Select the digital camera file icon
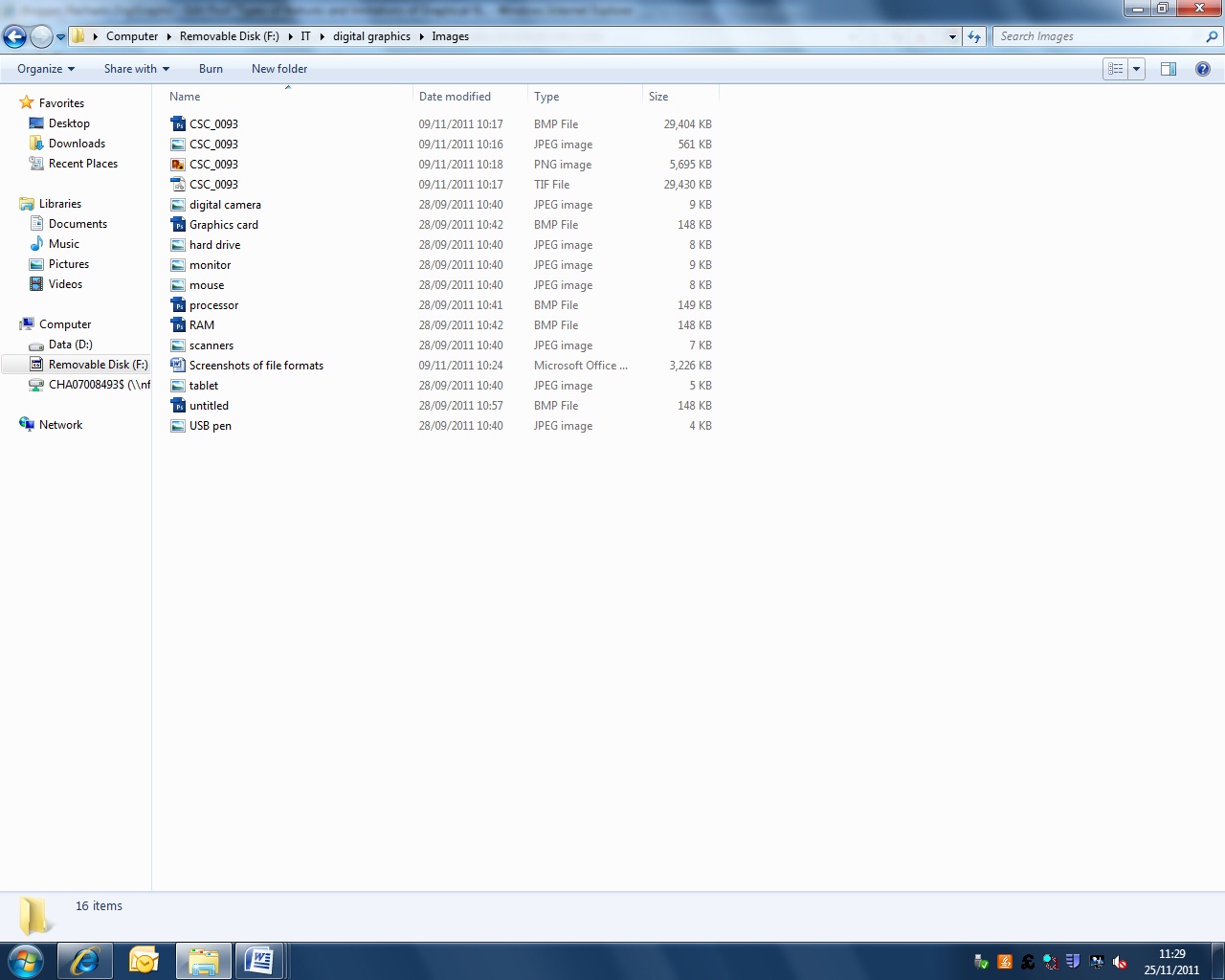Screen dimensions: 1225x980 pyautogui.click(x=178, y=205)
